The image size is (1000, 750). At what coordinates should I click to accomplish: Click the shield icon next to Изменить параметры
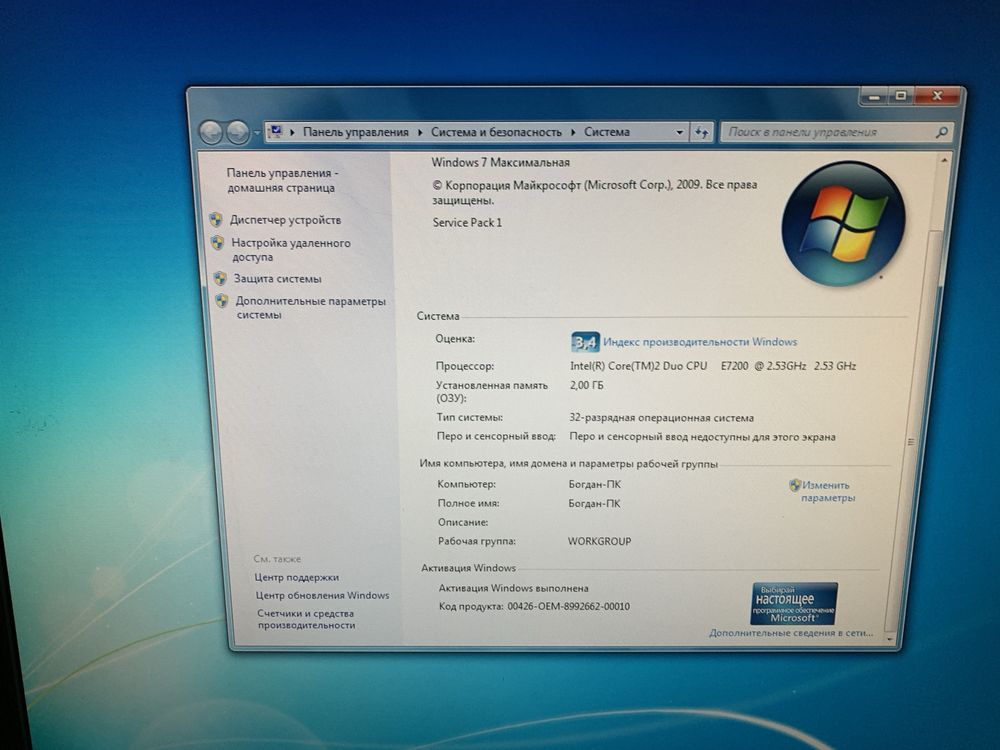tap(795, 485)
